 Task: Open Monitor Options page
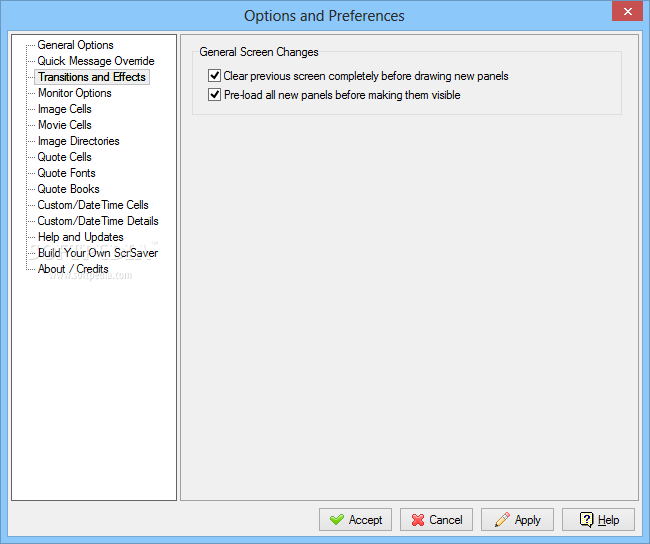pos(75,93)
